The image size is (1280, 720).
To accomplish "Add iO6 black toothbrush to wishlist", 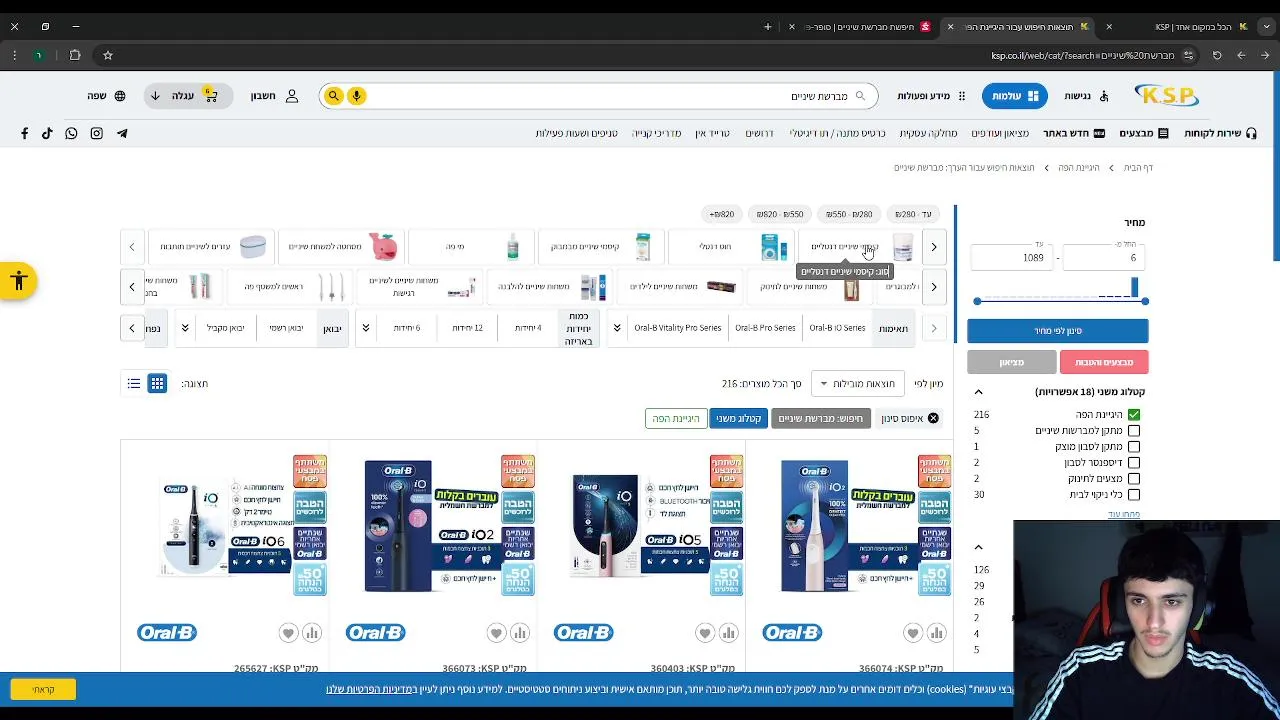I will 288,632.
